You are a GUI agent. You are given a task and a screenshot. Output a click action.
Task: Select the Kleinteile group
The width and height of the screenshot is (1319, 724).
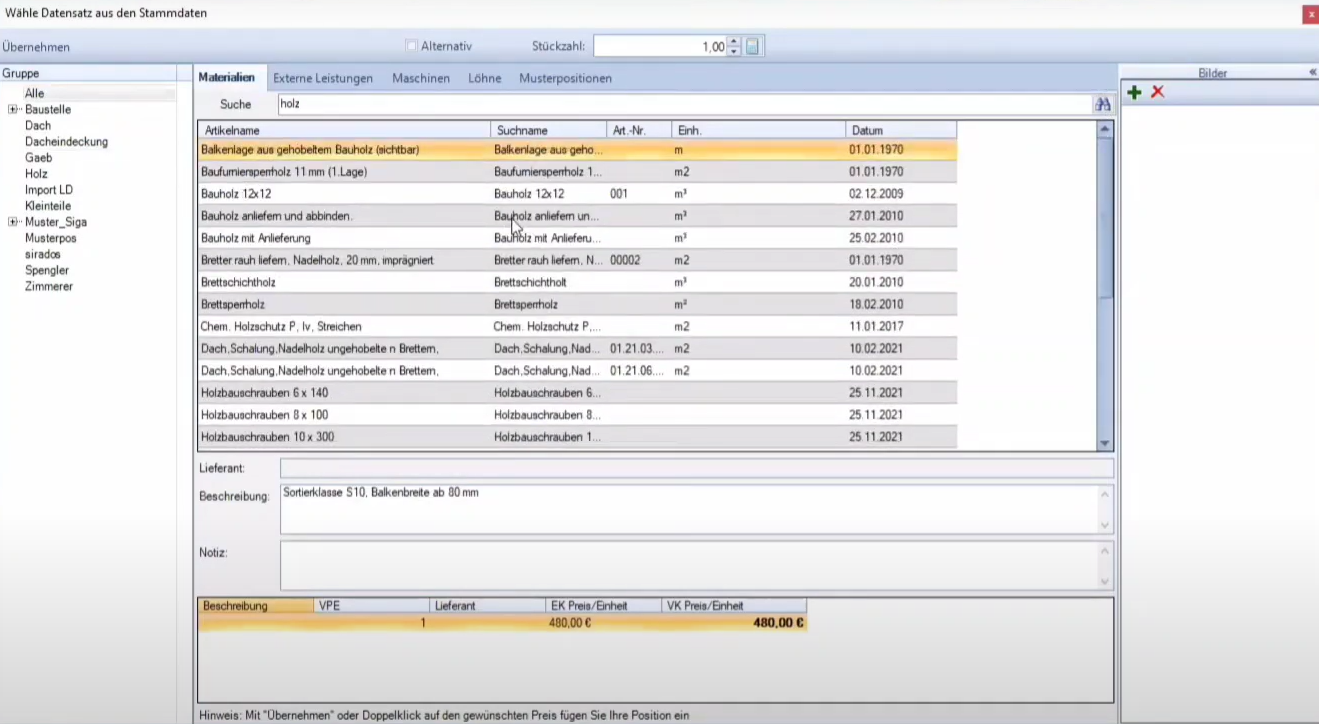click(x=48, y=206)
